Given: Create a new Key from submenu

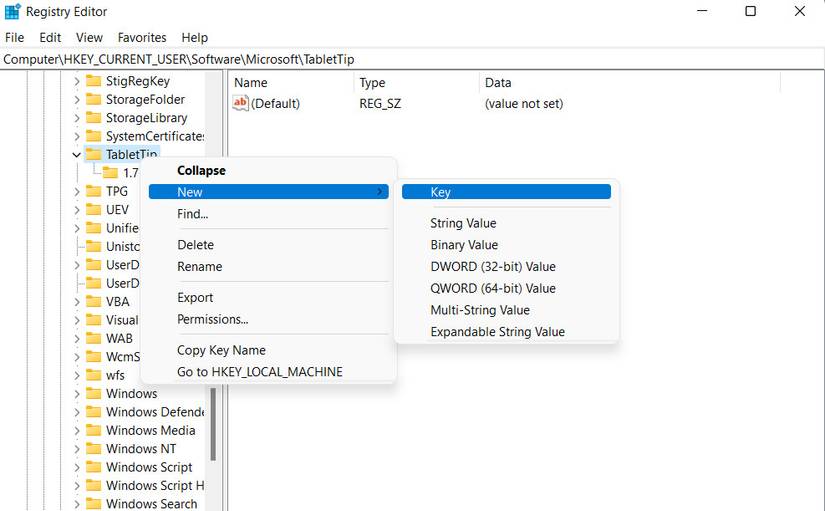Looking at the screenshot, I should 506,192.
